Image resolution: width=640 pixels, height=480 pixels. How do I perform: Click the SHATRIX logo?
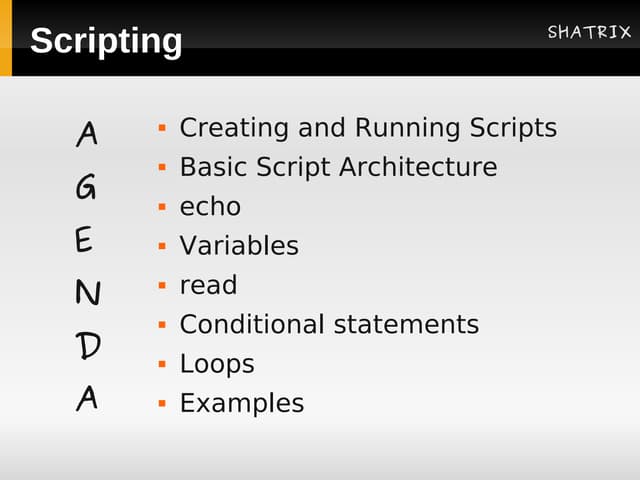click(589, 33)
